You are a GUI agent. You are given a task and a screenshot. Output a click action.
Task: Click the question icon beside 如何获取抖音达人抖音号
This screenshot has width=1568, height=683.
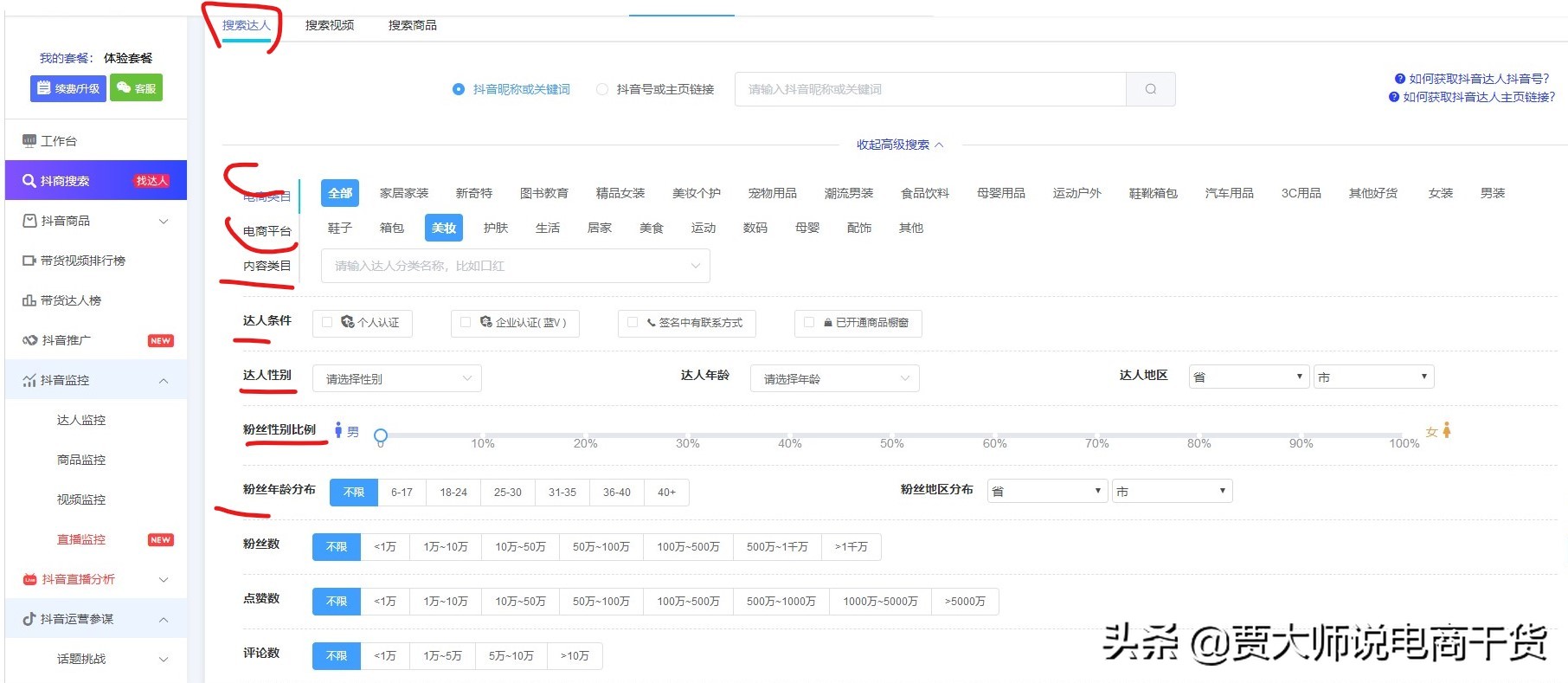tap(1399, 79)
